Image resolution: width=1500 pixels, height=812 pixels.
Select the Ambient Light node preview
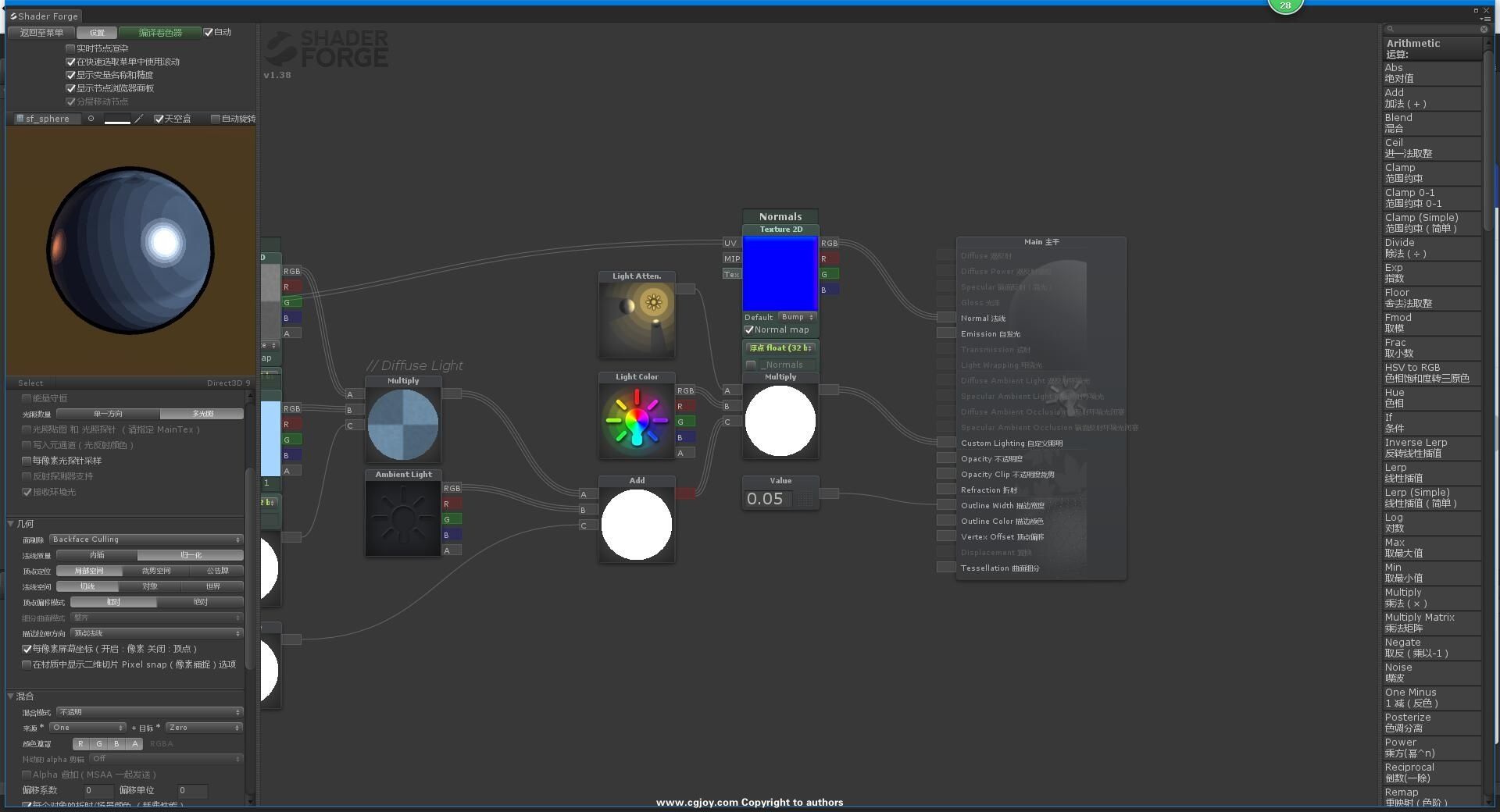click(x=403, y=518)
